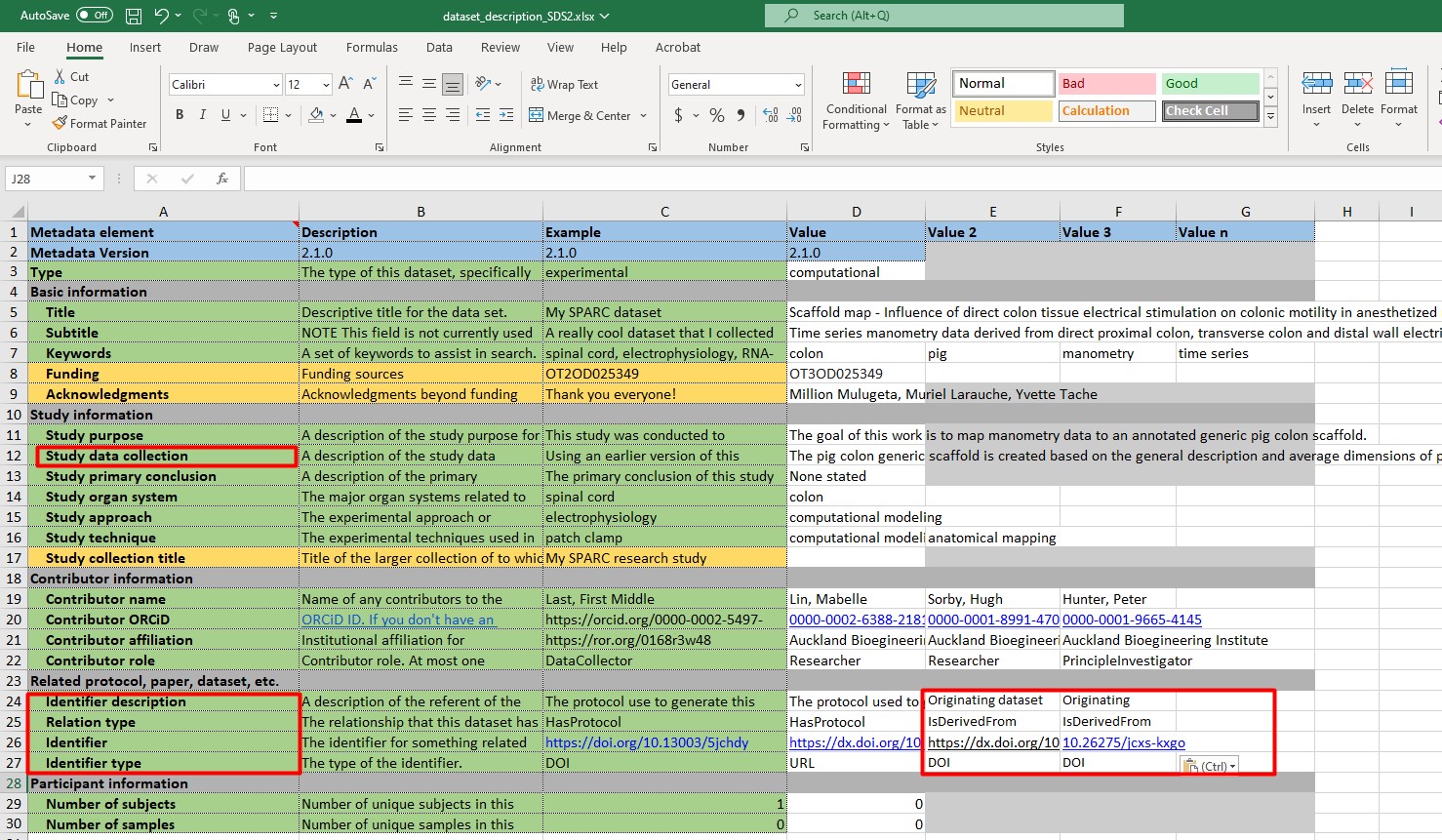Select the Contributor ORCiD cell
The height and width of the screenshot is (840, 1442).
(163, 620)
